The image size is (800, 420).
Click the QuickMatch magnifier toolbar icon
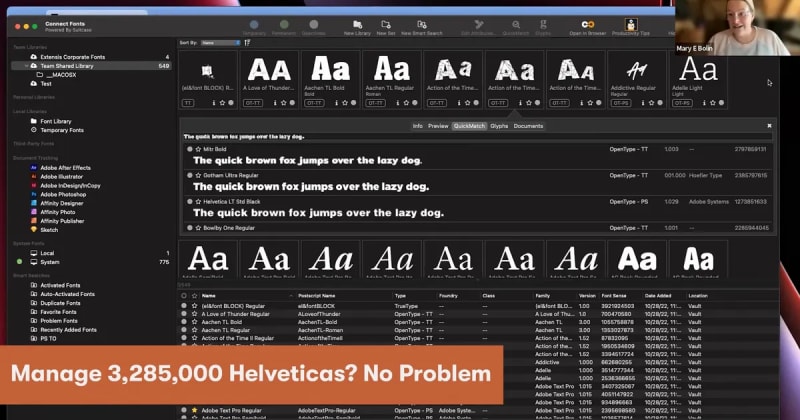(516, 24)
